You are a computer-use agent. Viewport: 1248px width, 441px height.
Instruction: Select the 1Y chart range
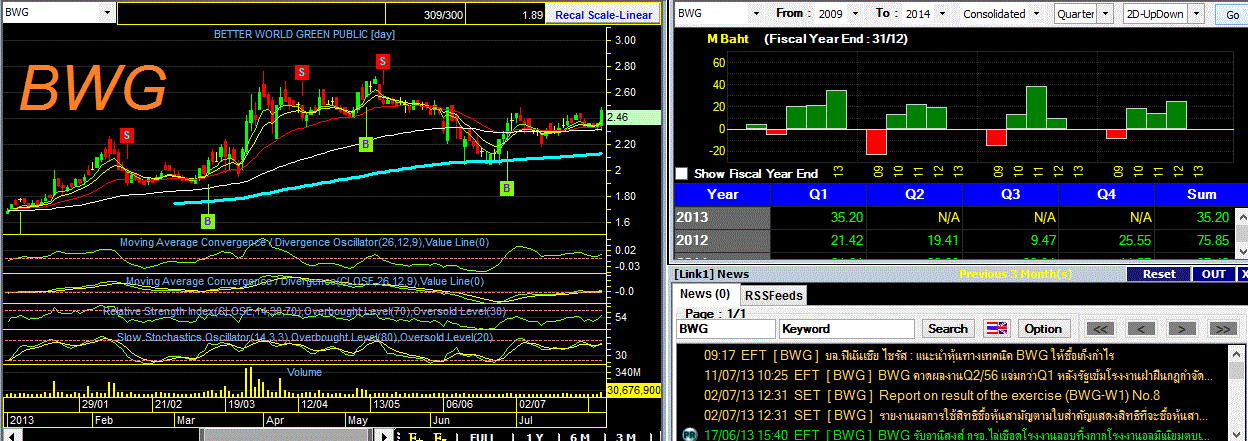[x=535, y=437]
